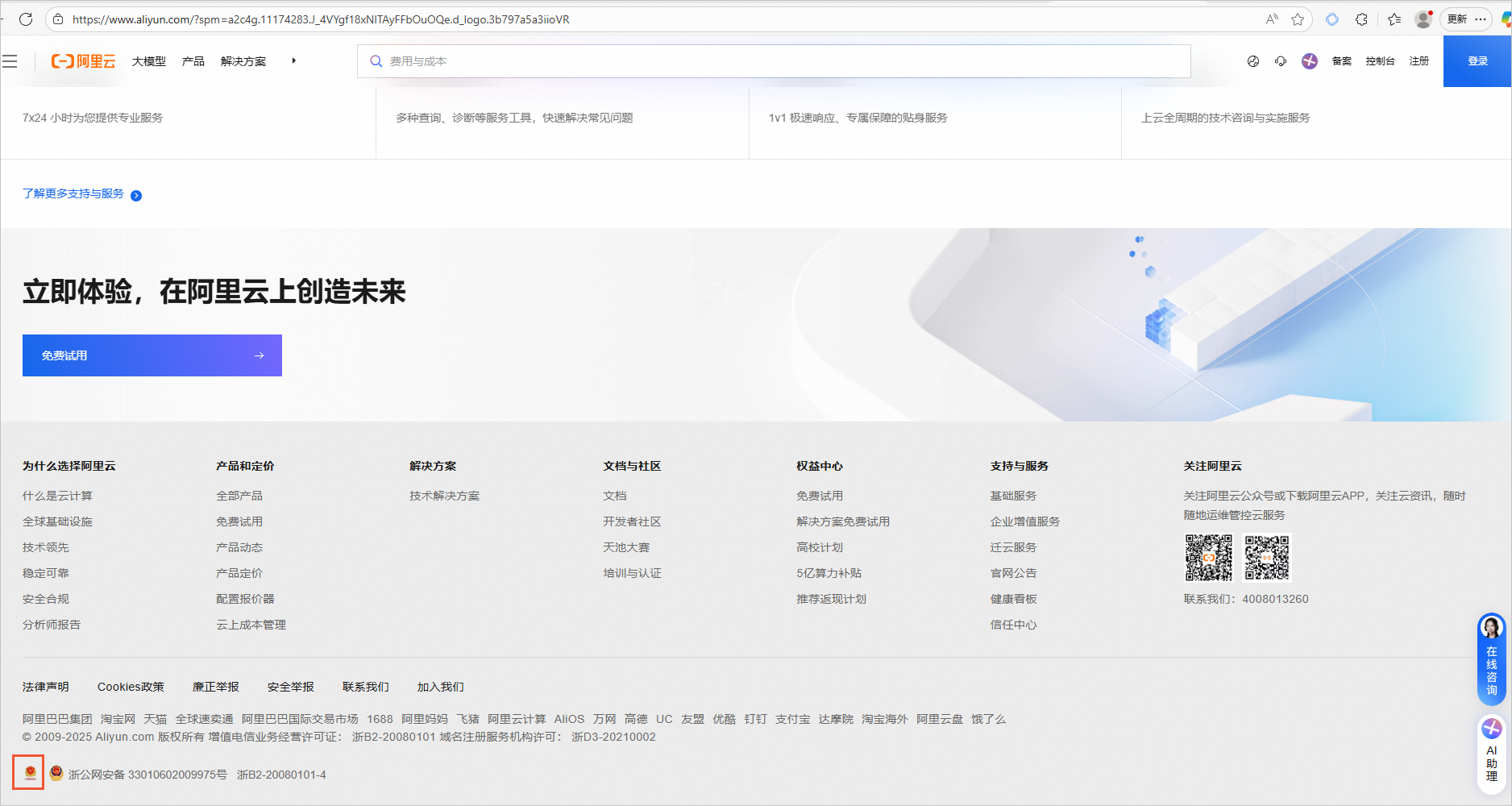
Task: Go to 控制台 console
Action: [x=1381, y=61]
